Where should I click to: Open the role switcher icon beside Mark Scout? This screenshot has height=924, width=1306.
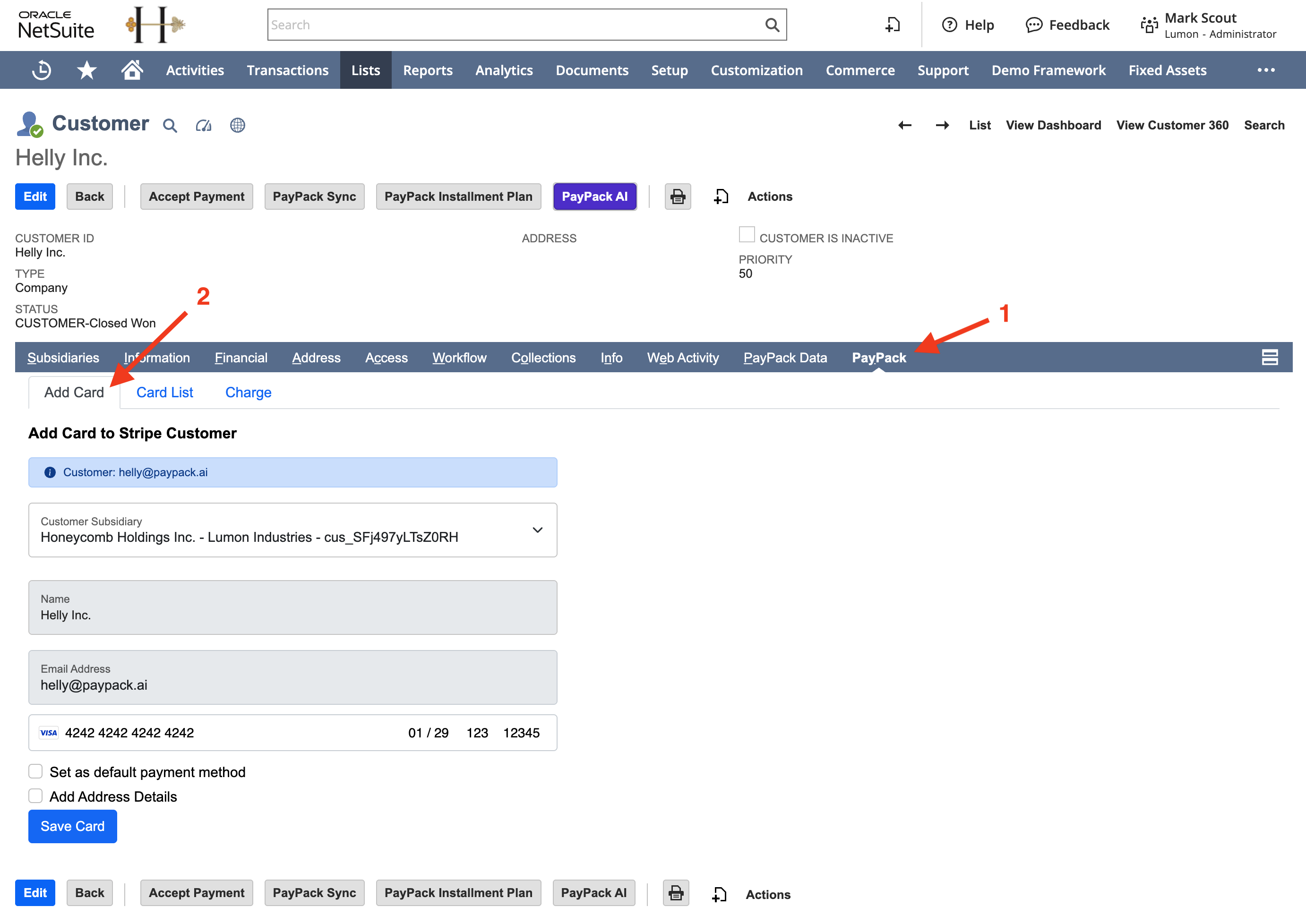1149,25
